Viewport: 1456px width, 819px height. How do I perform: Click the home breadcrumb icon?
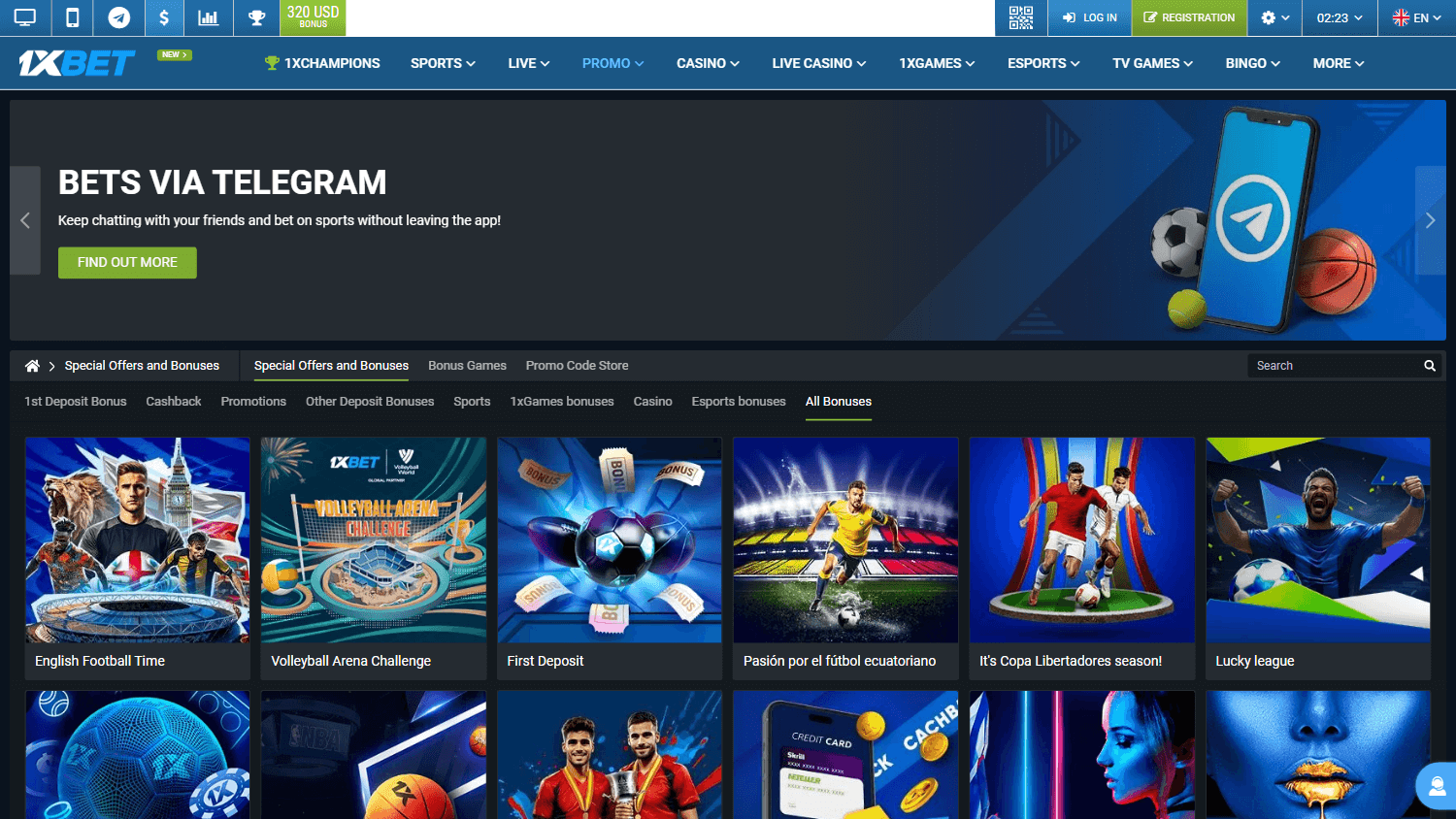click(32, 366)
